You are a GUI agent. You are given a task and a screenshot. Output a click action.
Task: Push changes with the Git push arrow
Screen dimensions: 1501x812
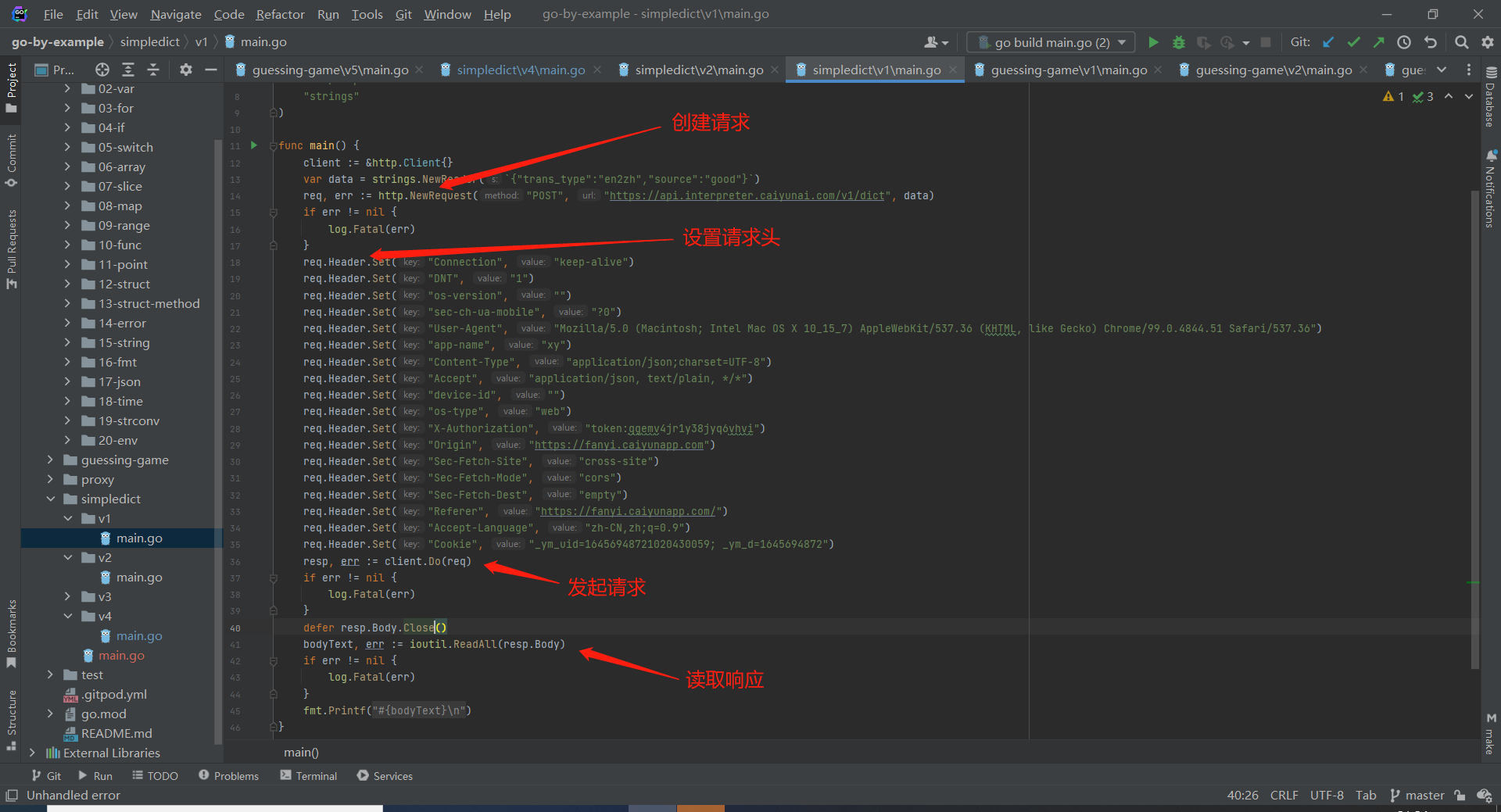(1379, 42)
